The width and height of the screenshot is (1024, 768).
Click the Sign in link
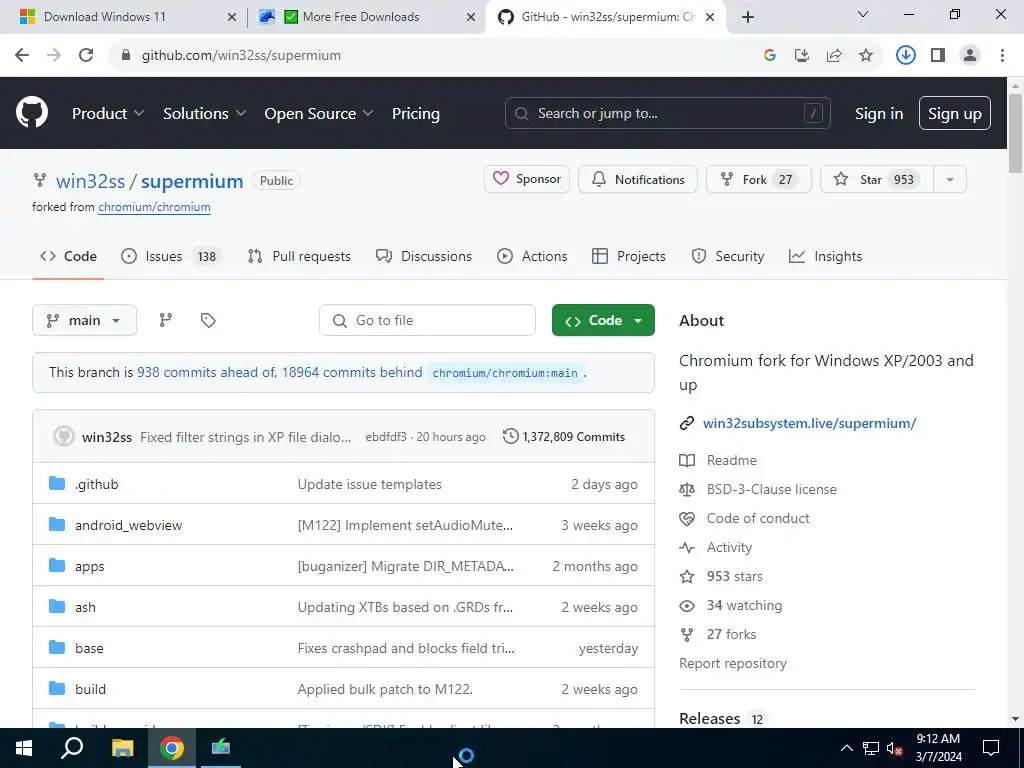click(879, 113)
